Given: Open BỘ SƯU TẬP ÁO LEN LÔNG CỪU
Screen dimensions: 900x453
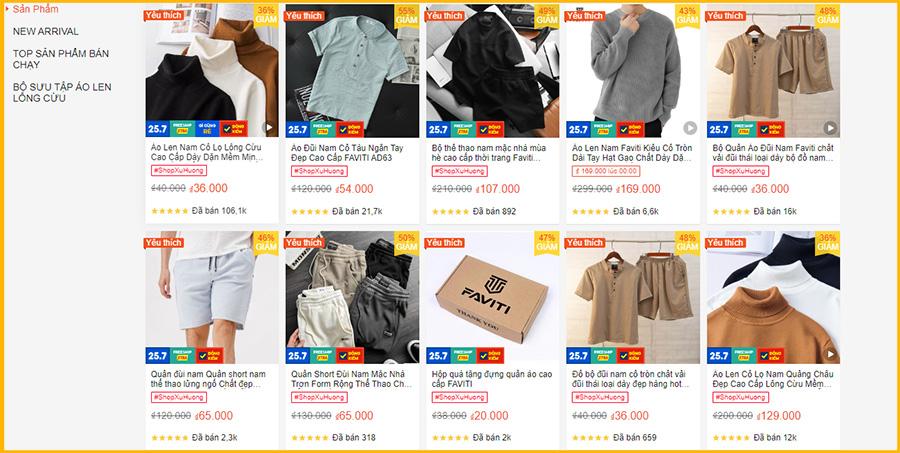Looking at the screenshot, I should click(x=62, y=92).
